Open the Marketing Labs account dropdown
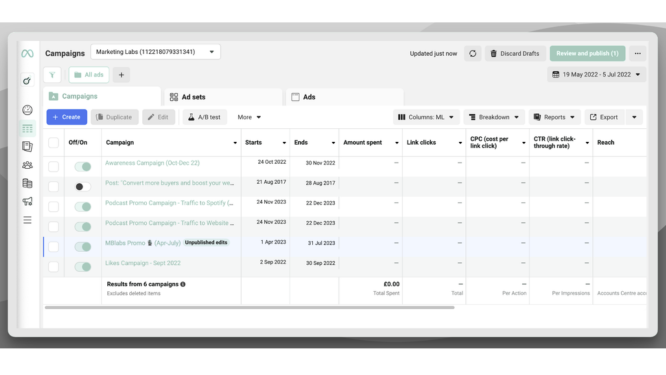Viewport: 666px width, 375px height. [155, 52]
